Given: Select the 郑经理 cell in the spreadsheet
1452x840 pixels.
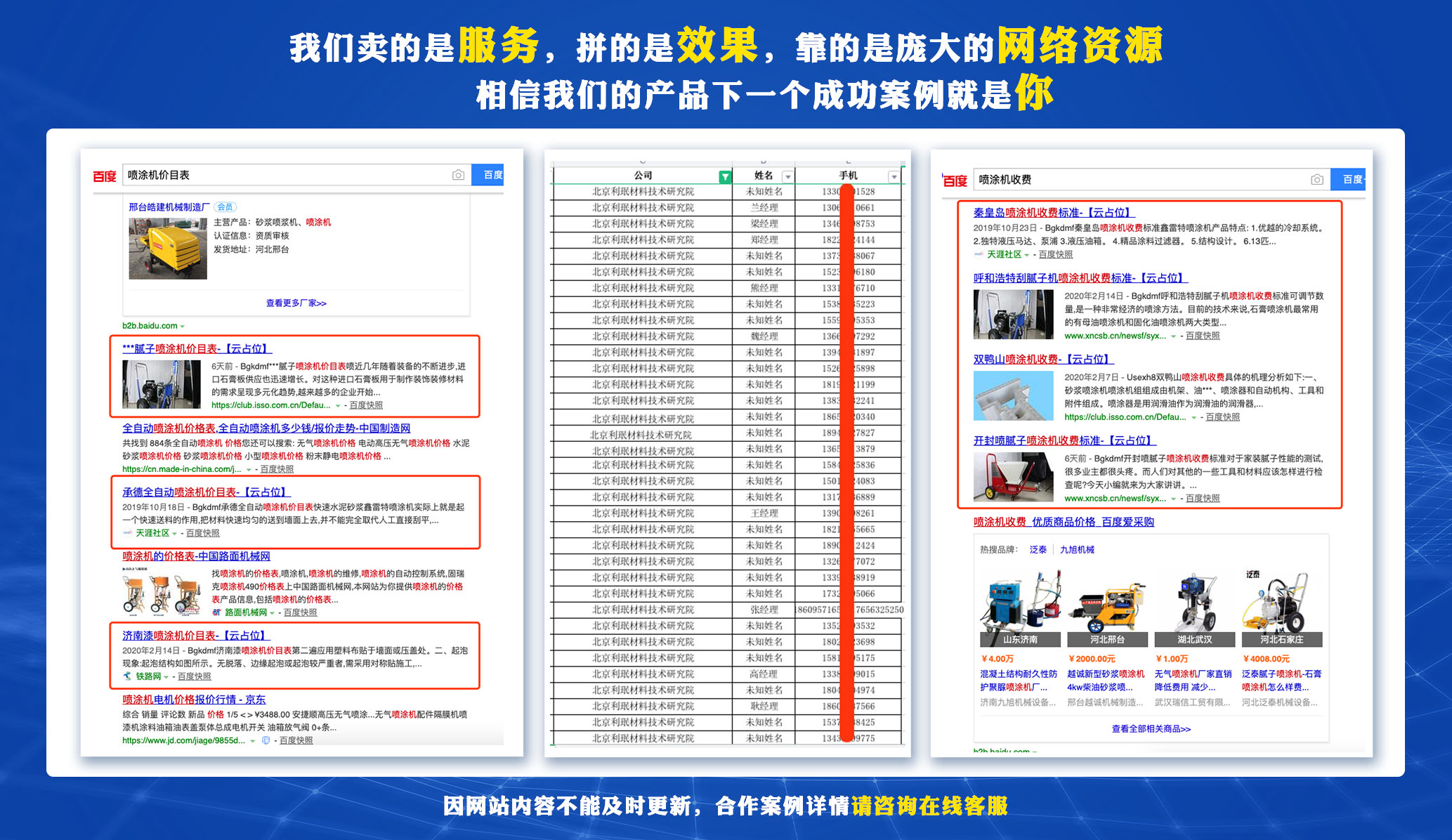Looking at the screenshot, I should 764,240.
